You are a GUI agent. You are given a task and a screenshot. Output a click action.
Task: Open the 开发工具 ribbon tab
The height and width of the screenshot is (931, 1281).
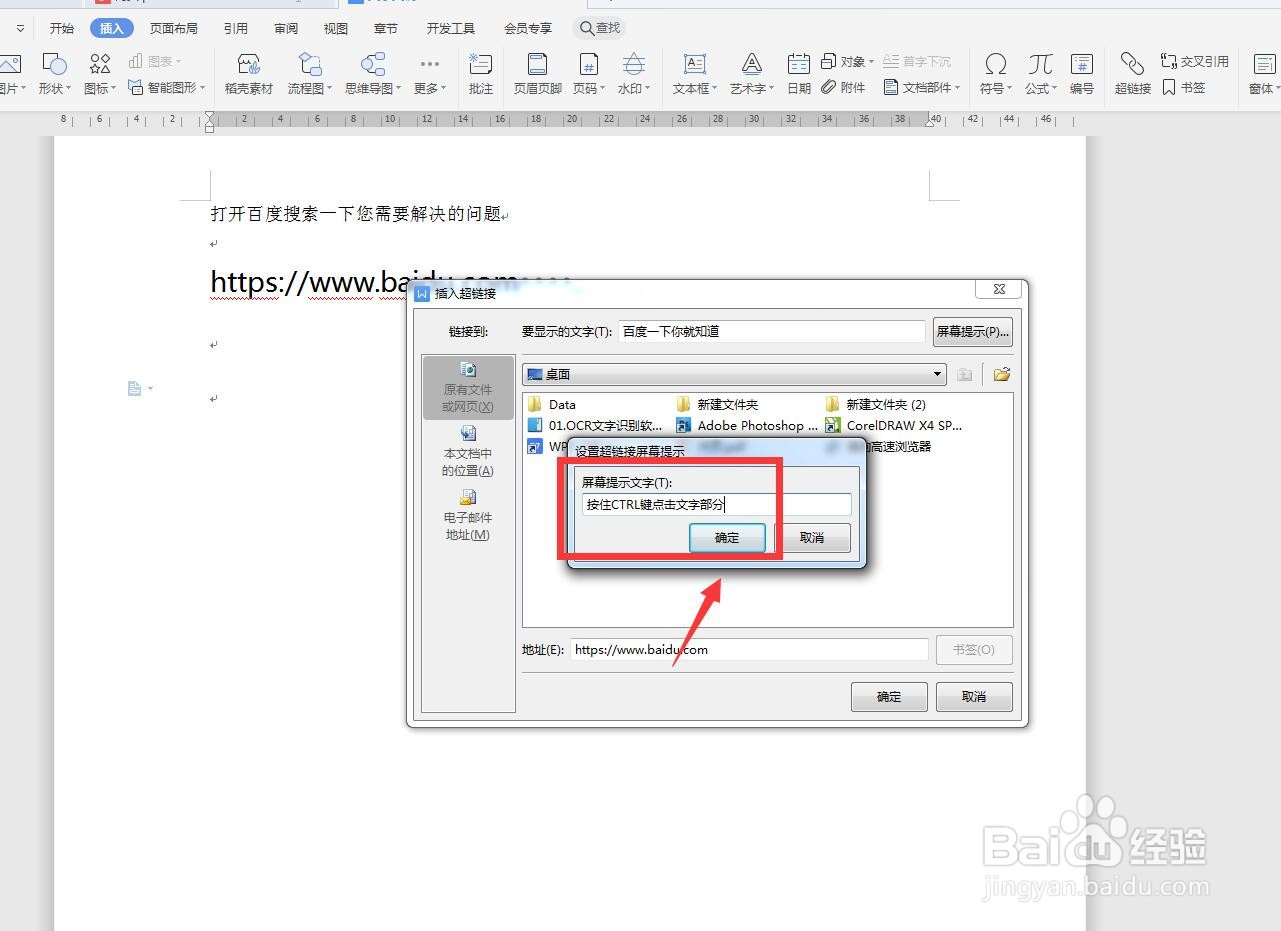point(450,28)
